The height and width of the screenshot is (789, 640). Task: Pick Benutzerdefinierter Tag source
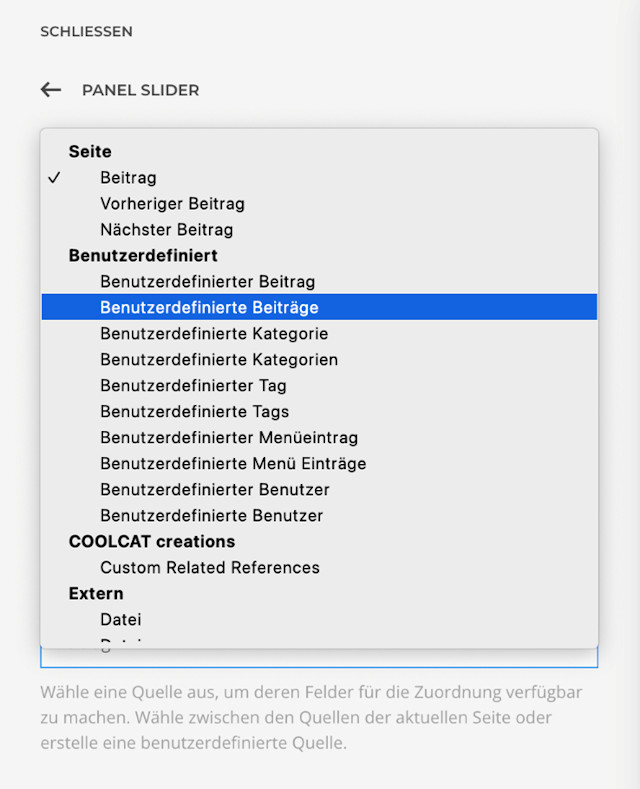pyautogui.click(x=193, y=386)
